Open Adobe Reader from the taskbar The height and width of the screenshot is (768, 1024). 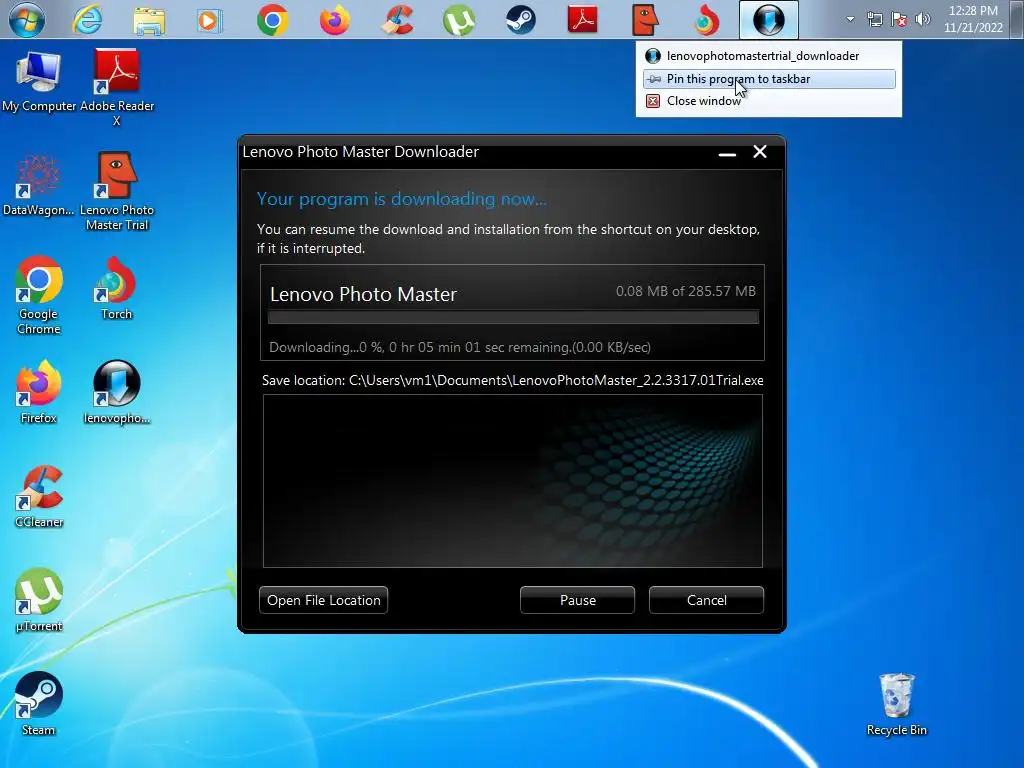583,20
